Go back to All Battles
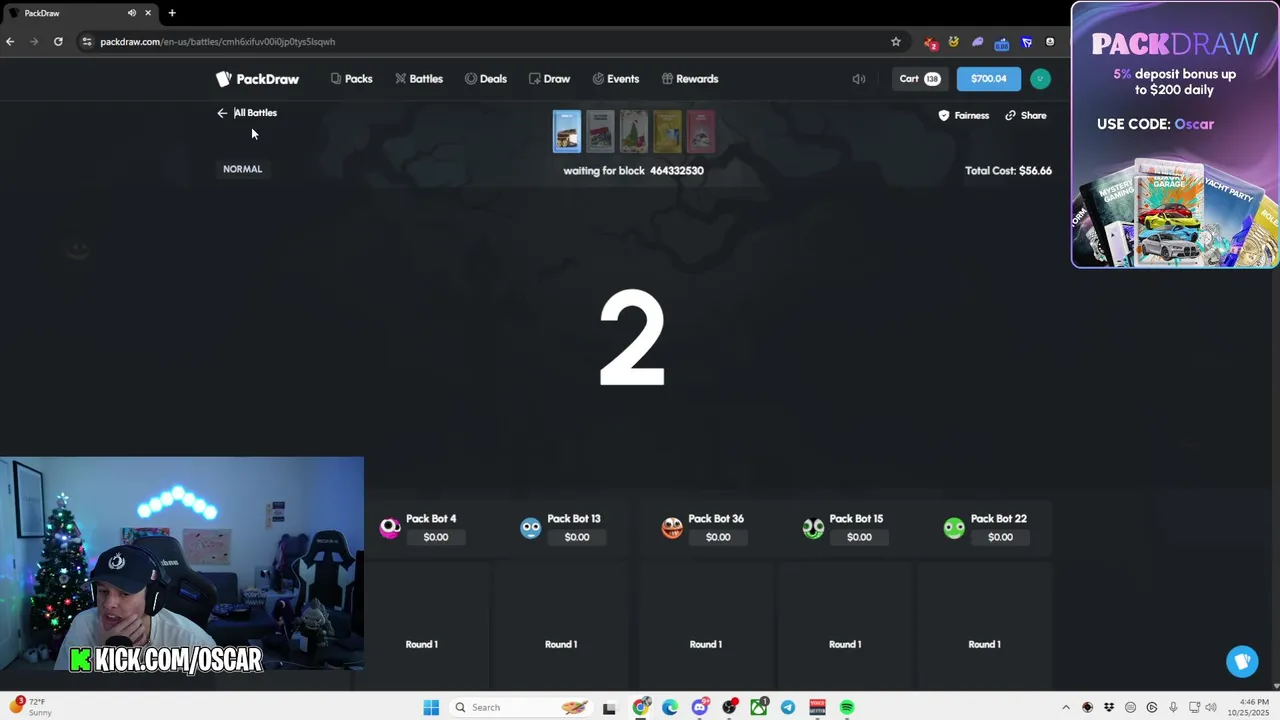 [247, 113]
